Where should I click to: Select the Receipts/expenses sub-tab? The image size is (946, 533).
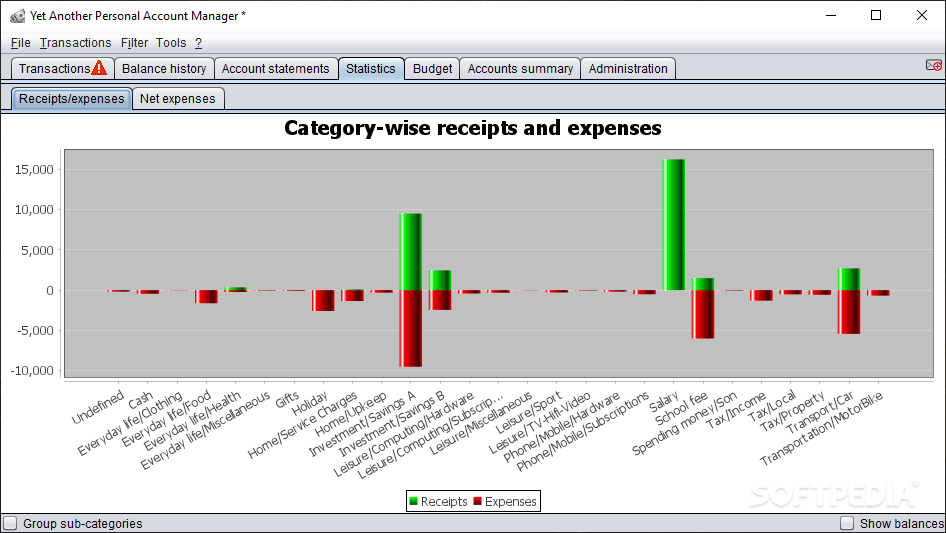pyautogui.click(x=71, y=98)
